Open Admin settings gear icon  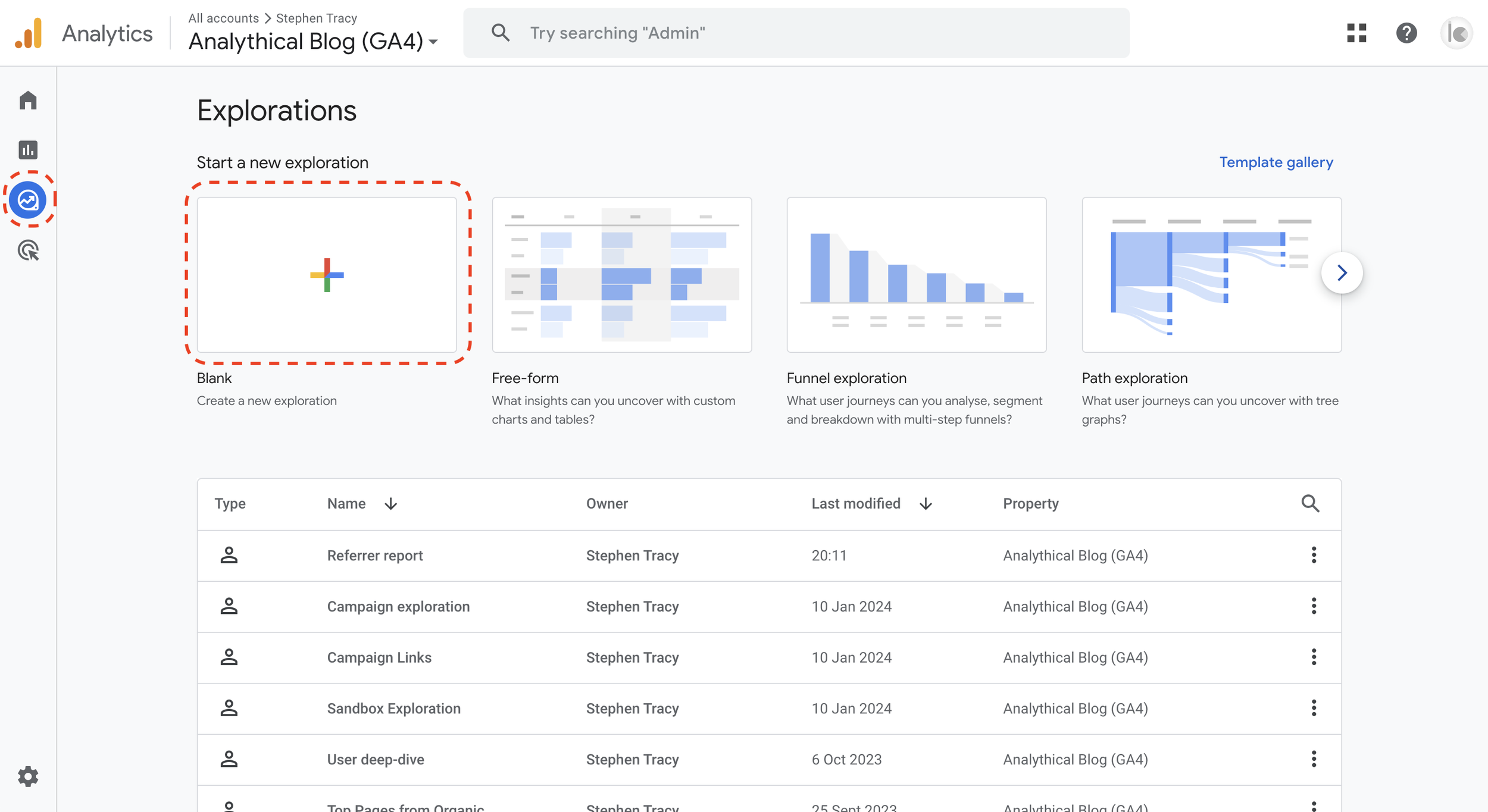point(28,776)
